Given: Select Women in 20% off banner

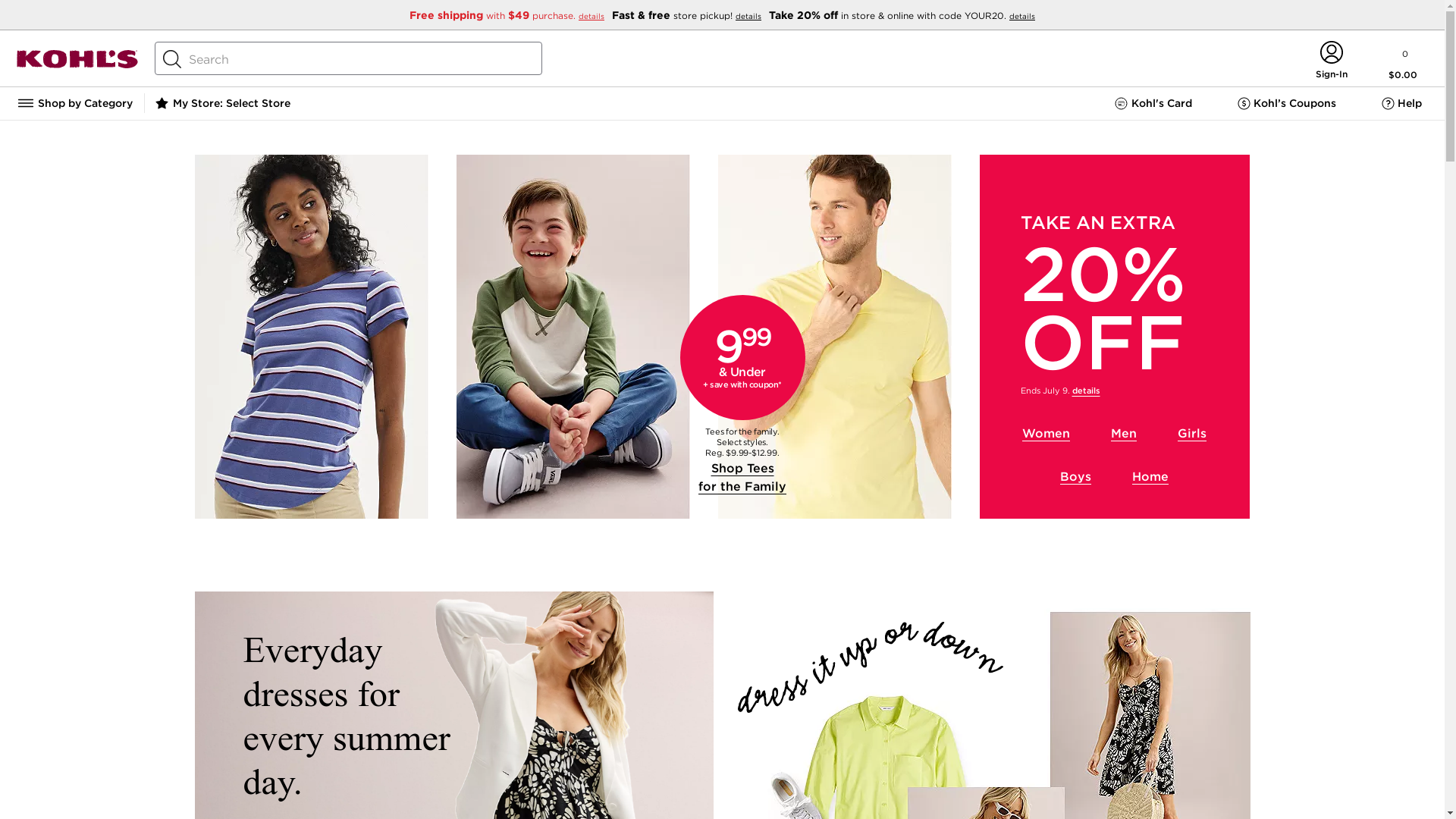Looking at the screenshot, I should click(1046, 434).
